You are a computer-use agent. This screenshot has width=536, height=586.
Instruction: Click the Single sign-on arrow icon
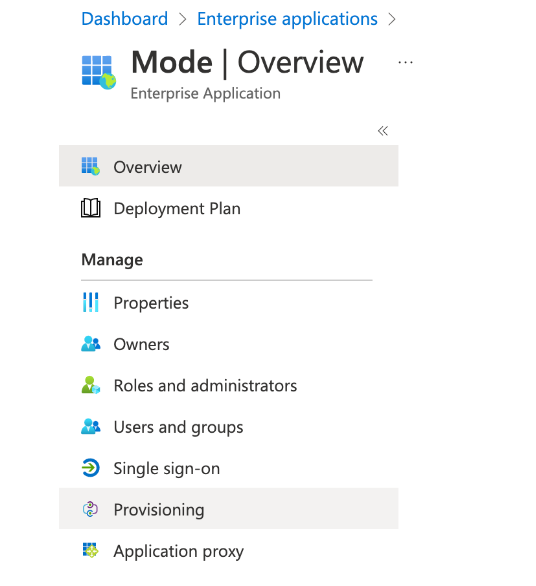(90, 468)
